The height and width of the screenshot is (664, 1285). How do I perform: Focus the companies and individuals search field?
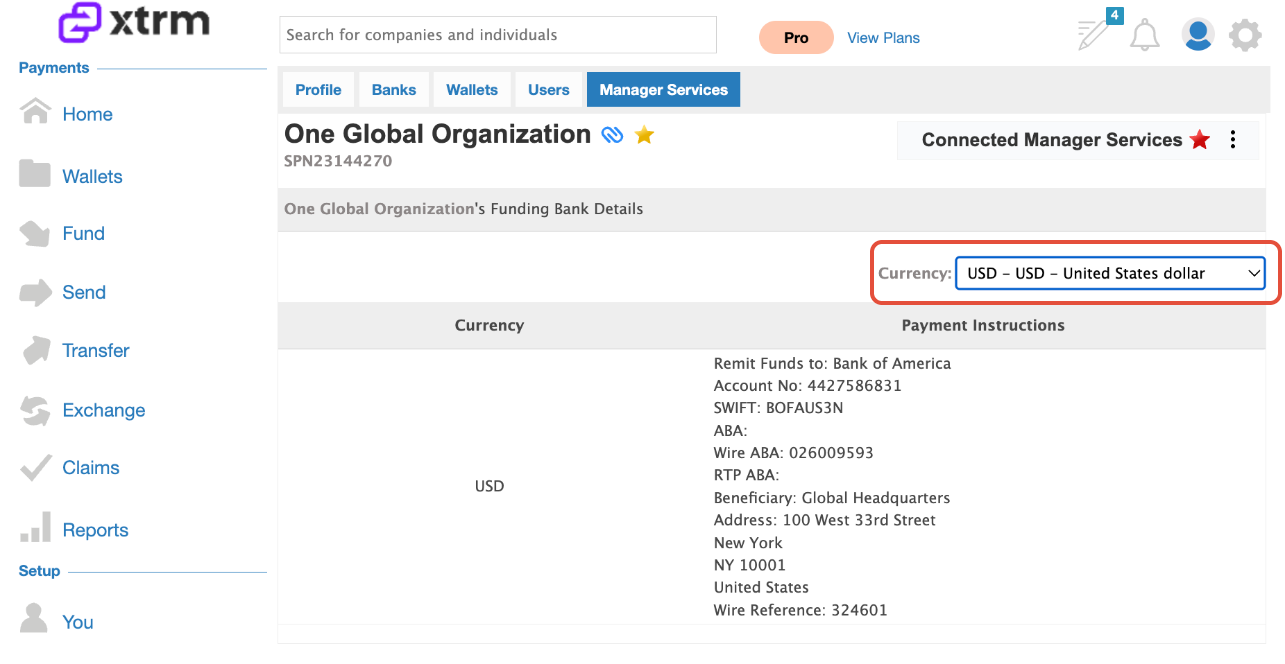(x=498, y=35)
